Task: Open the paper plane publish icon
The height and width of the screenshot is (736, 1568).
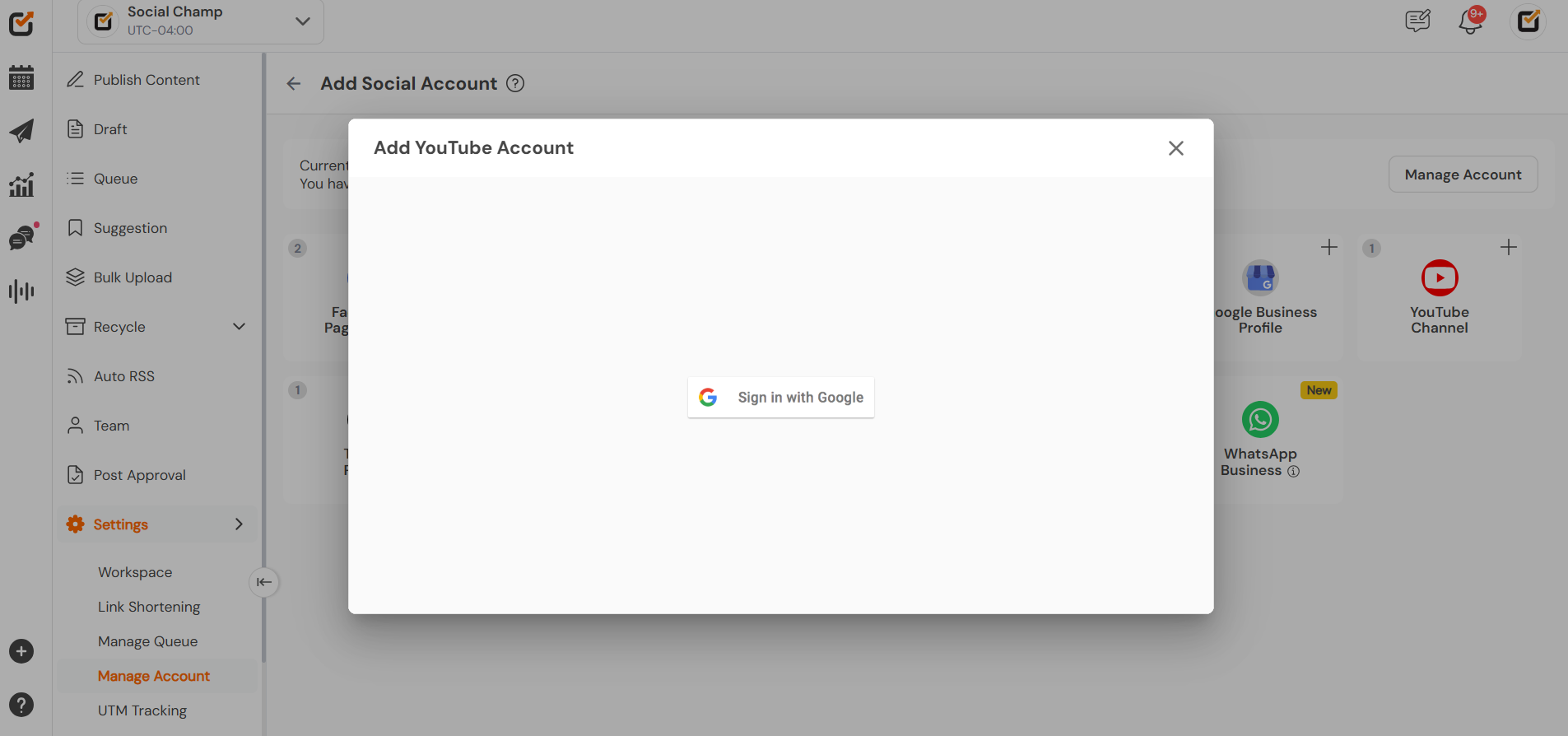Action: coord(21,131)
